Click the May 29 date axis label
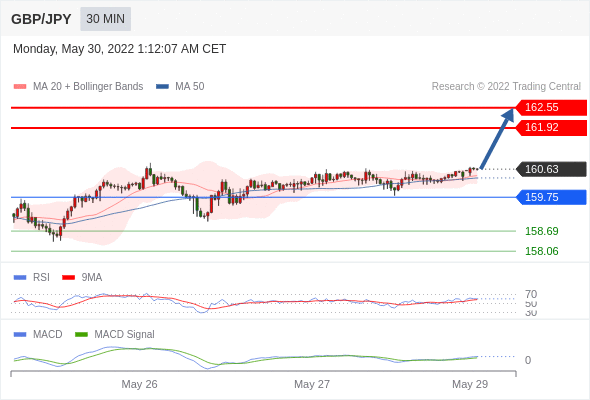Viewport: 590px width, 400px height. click(x=470, y=384)
